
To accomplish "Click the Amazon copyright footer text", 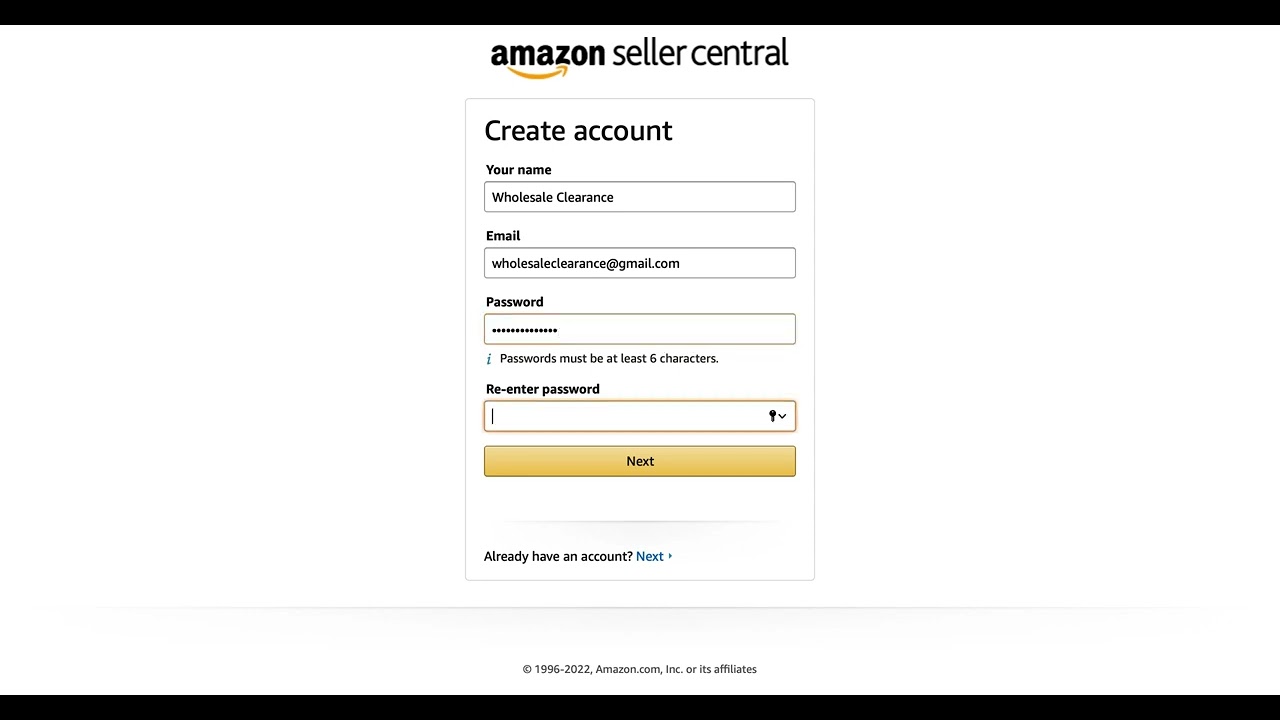I will [x=639, y=669].
